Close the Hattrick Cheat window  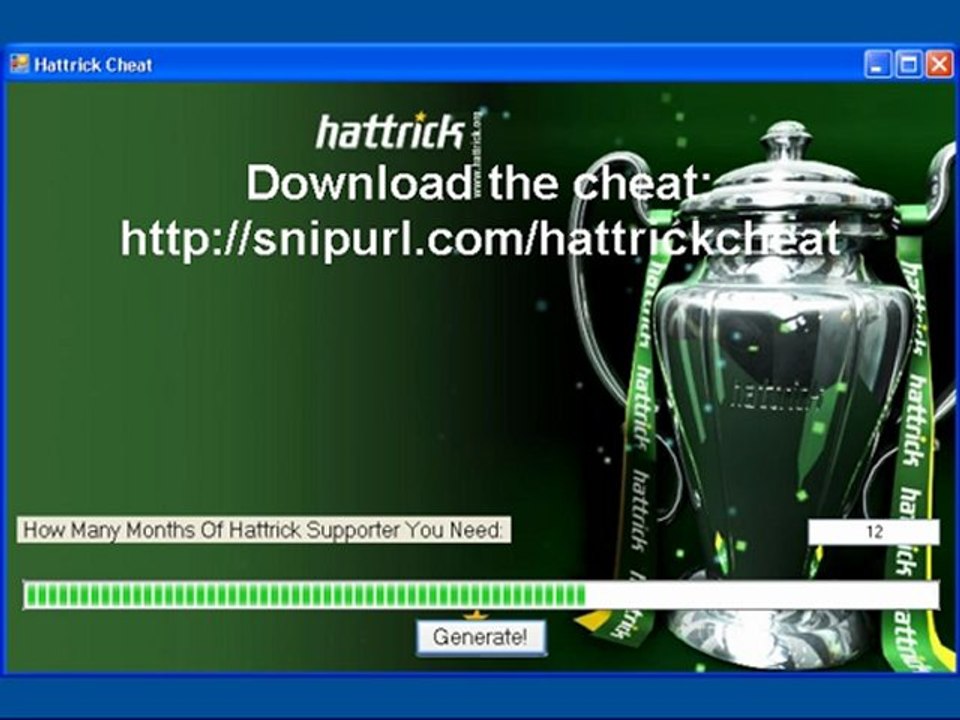(x=939, y=64)
